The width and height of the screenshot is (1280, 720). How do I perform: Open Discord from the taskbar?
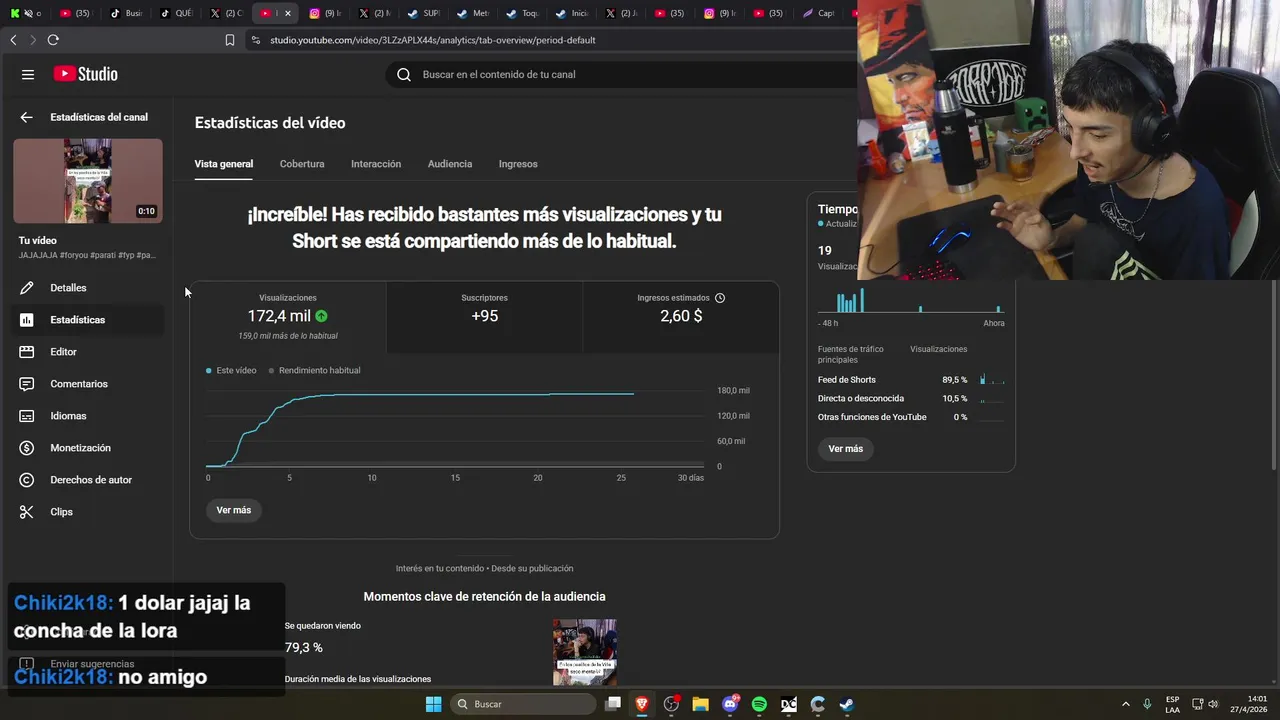click(730, 704)
